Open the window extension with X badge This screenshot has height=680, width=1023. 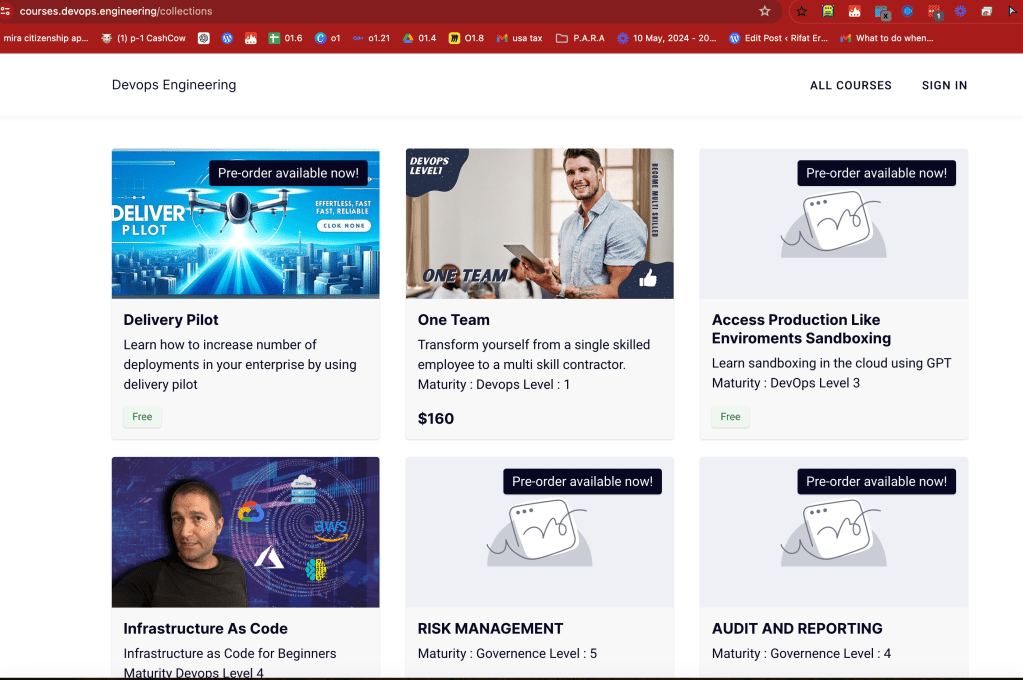coord(882,12)
